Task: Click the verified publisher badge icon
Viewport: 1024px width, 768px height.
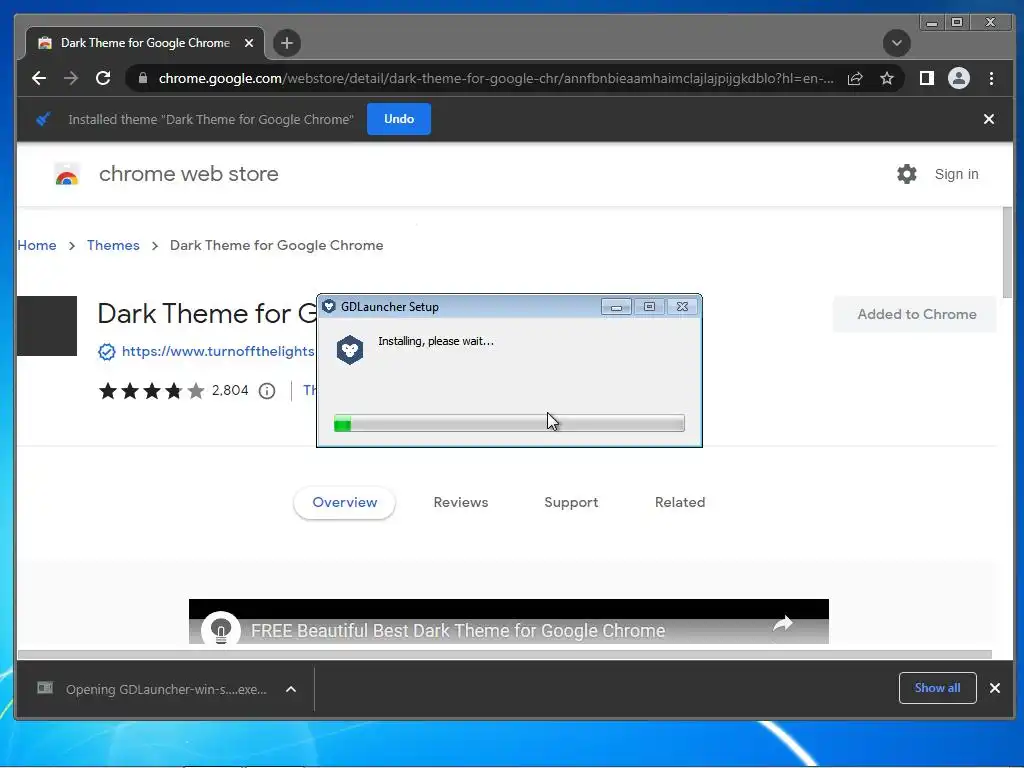Action: (106, 352)
